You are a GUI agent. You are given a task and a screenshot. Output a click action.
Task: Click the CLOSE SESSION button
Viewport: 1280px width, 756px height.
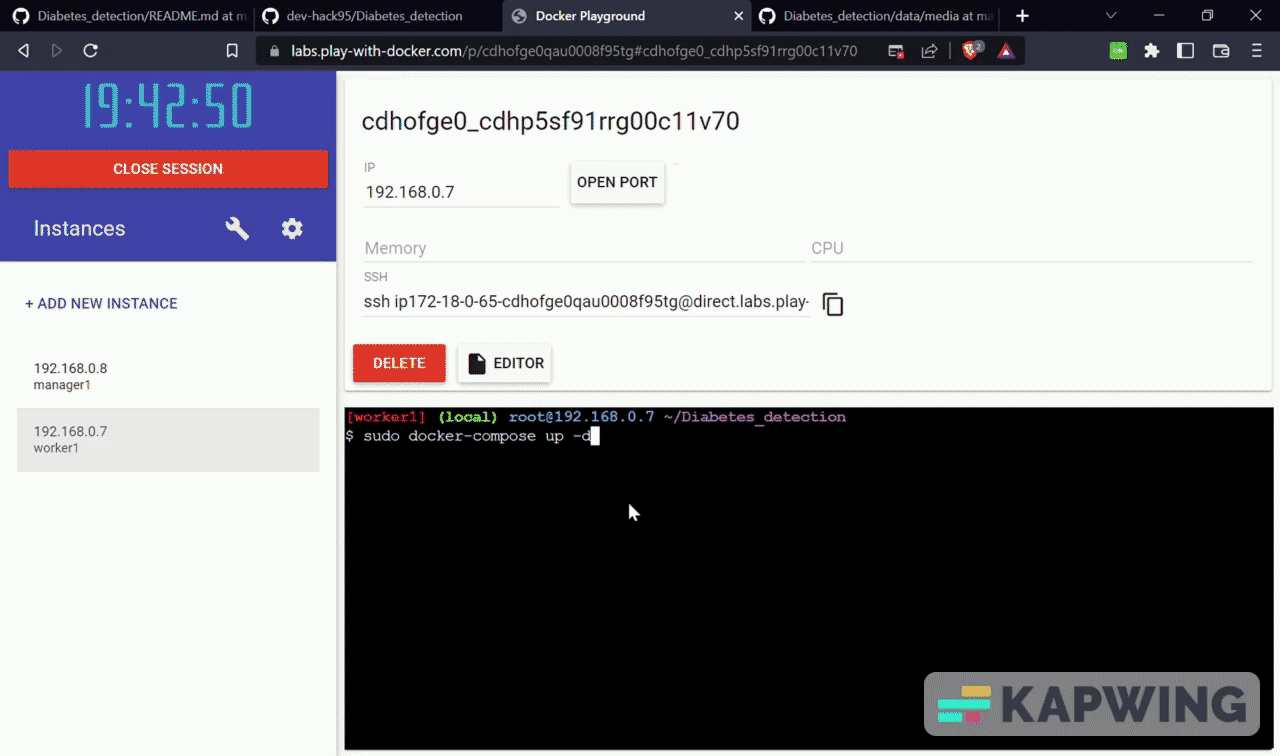(168, 169)
